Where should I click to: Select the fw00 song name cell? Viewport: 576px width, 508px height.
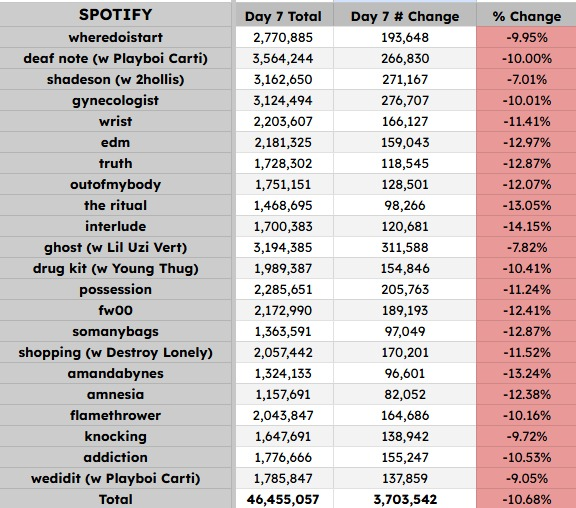click(x=115, y=310)
